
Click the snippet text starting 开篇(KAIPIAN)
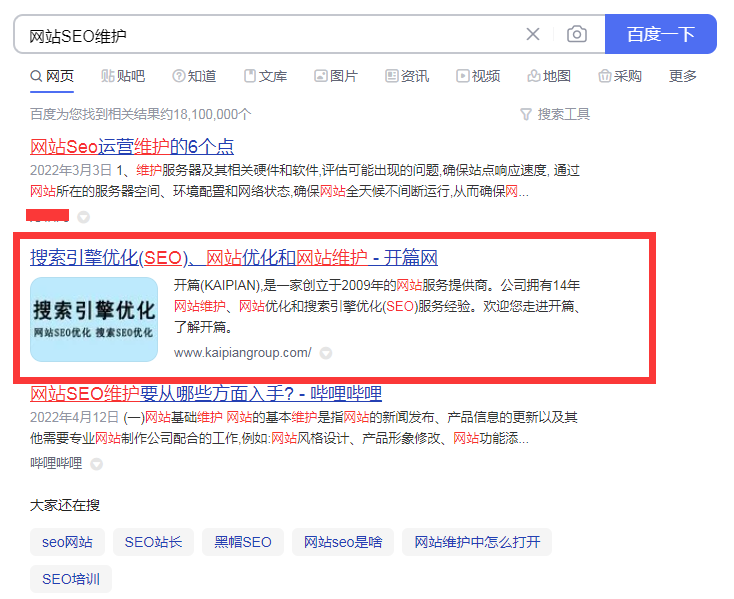(x=377, y=306)
